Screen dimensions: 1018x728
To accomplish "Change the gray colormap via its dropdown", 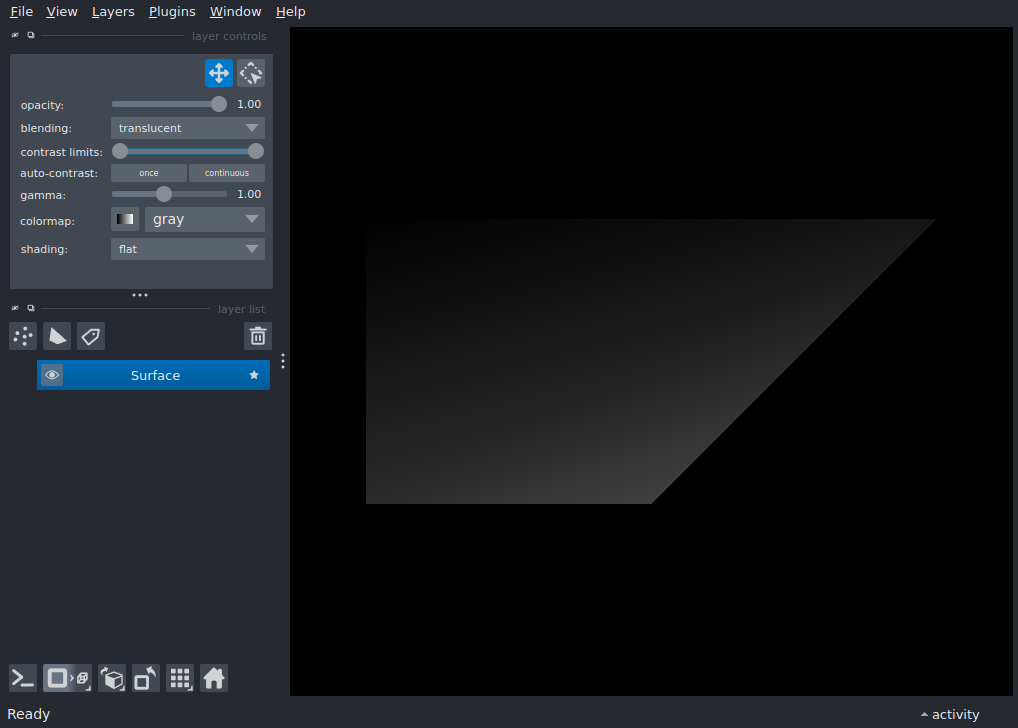I will [x=204, y=219].
